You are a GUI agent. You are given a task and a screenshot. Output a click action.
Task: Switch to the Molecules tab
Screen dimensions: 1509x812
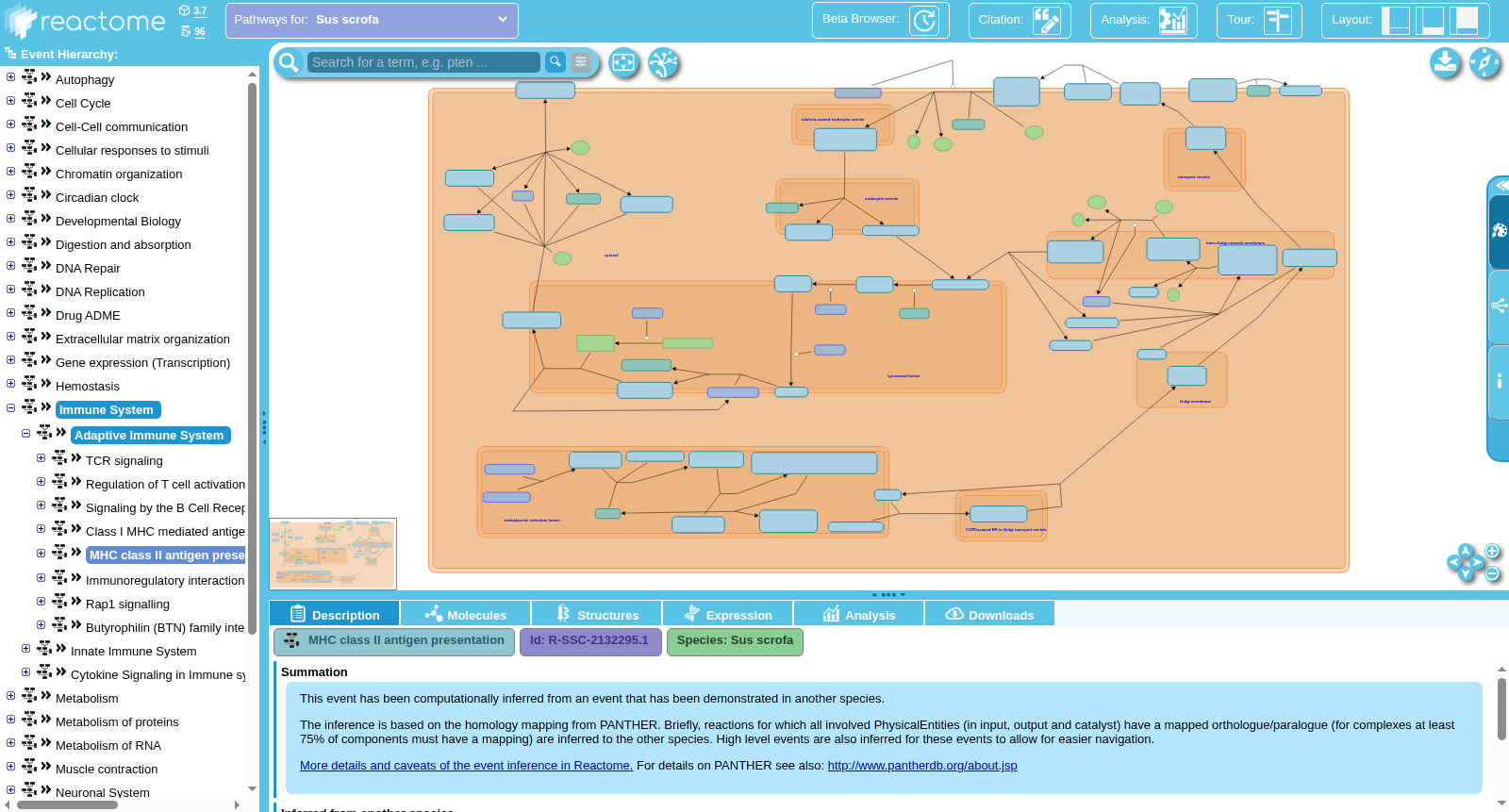coord(465,614)
